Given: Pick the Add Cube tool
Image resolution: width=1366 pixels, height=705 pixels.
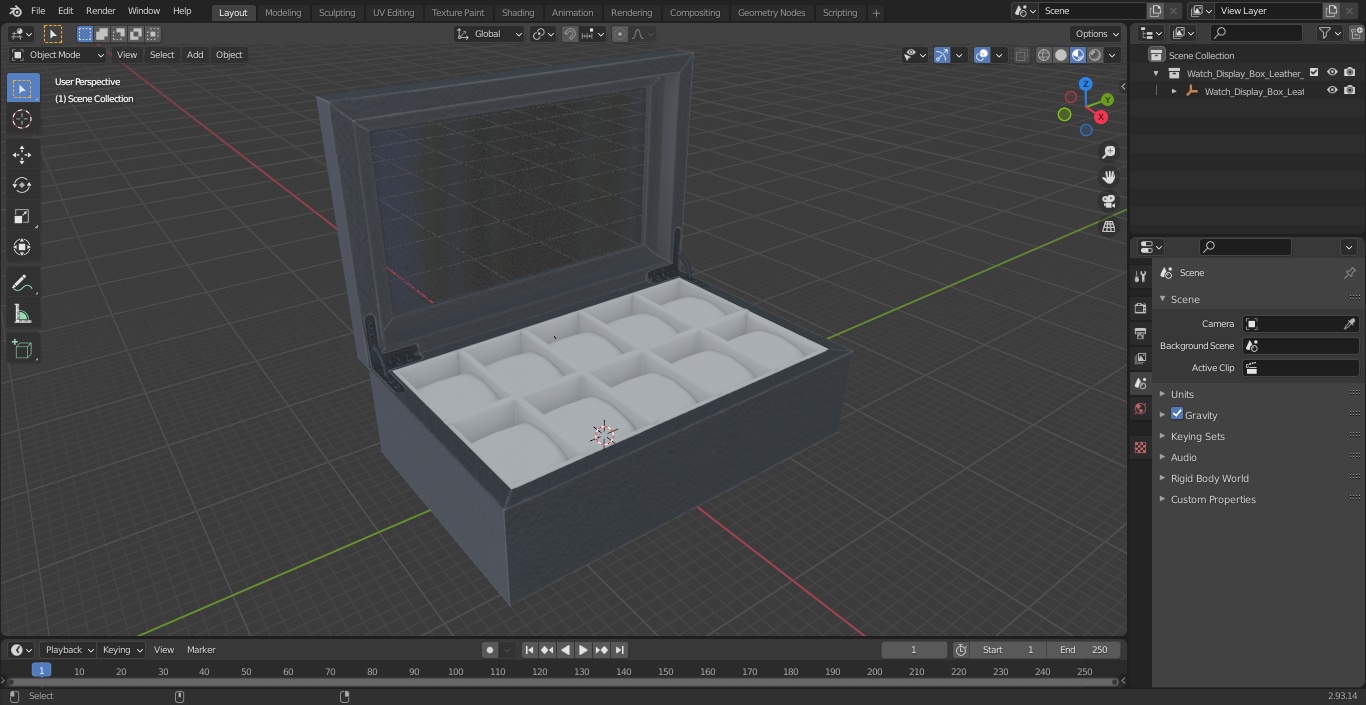Looking at the screenshot, I should pos(22,349).
